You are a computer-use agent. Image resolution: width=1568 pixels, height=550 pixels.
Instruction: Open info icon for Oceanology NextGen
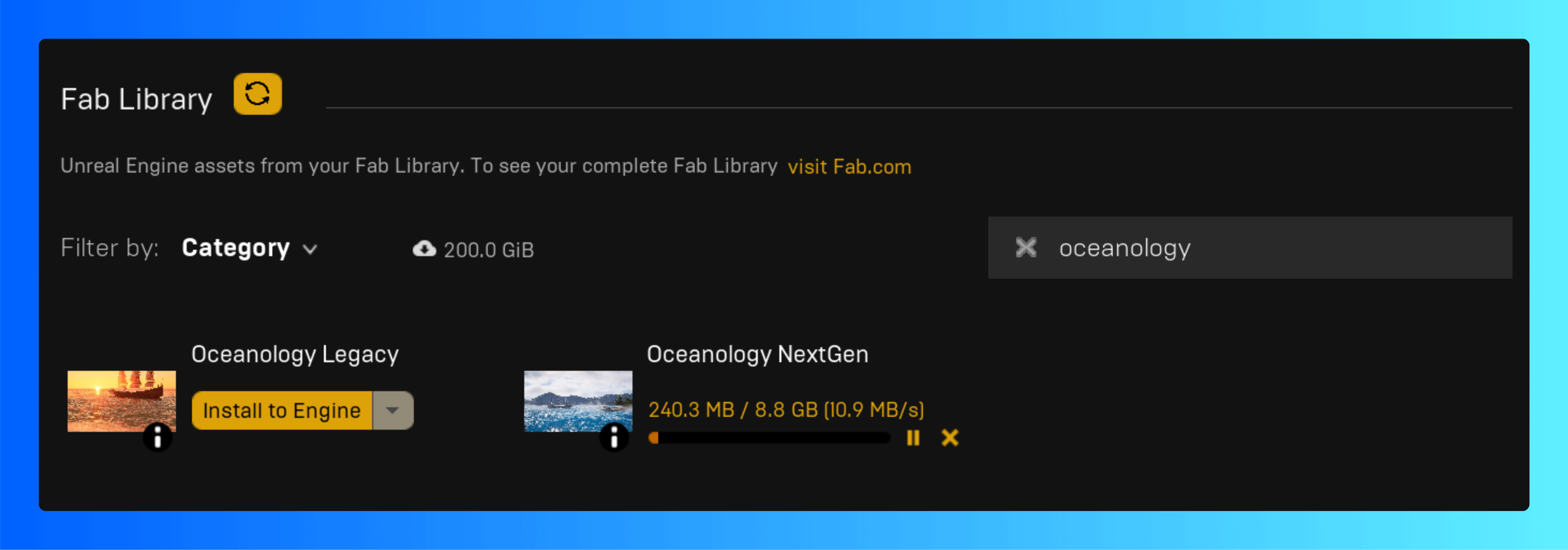pyautogui.click(x=614, y=436)
